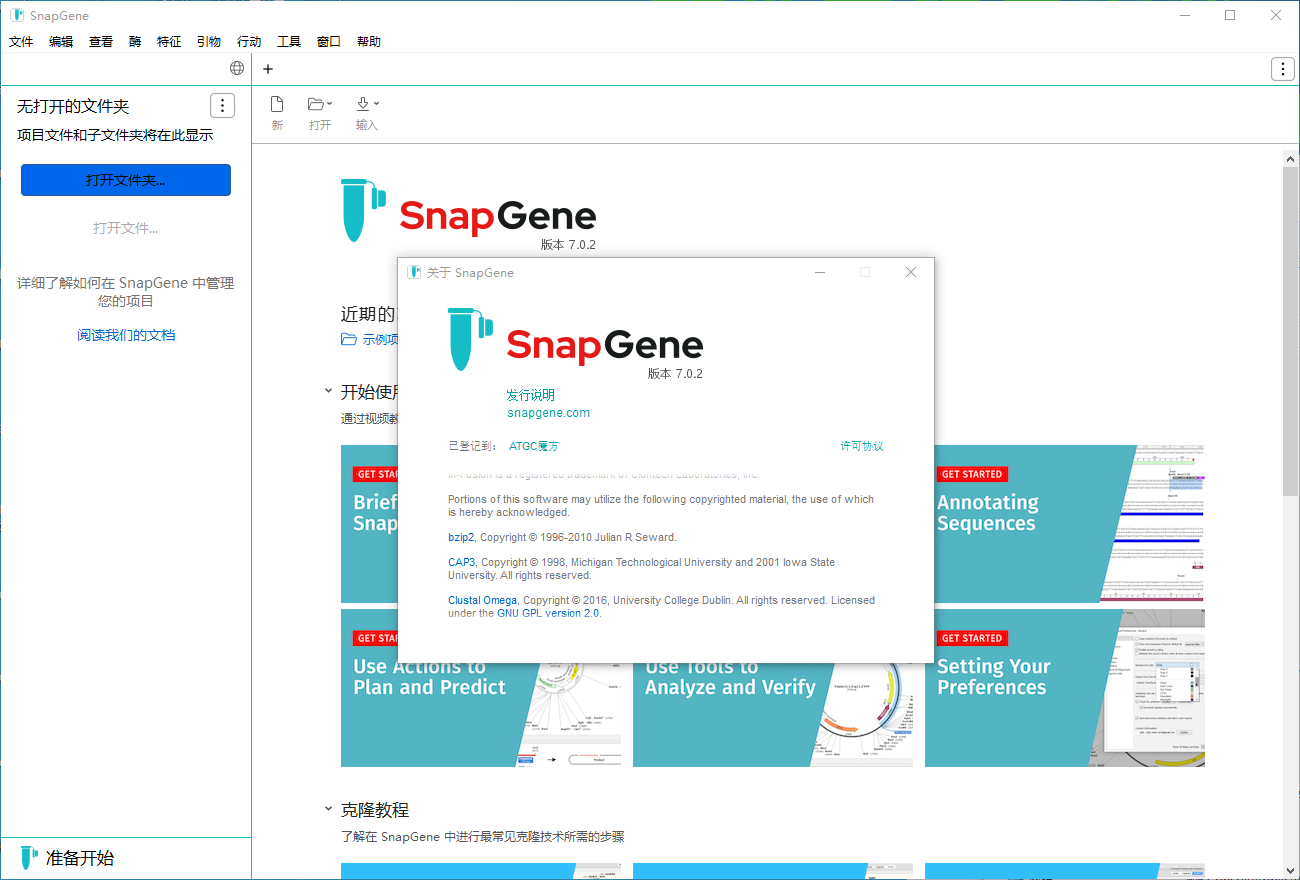Open the 工具 menu
1300x880 pixels.
[x=289, y=42]
